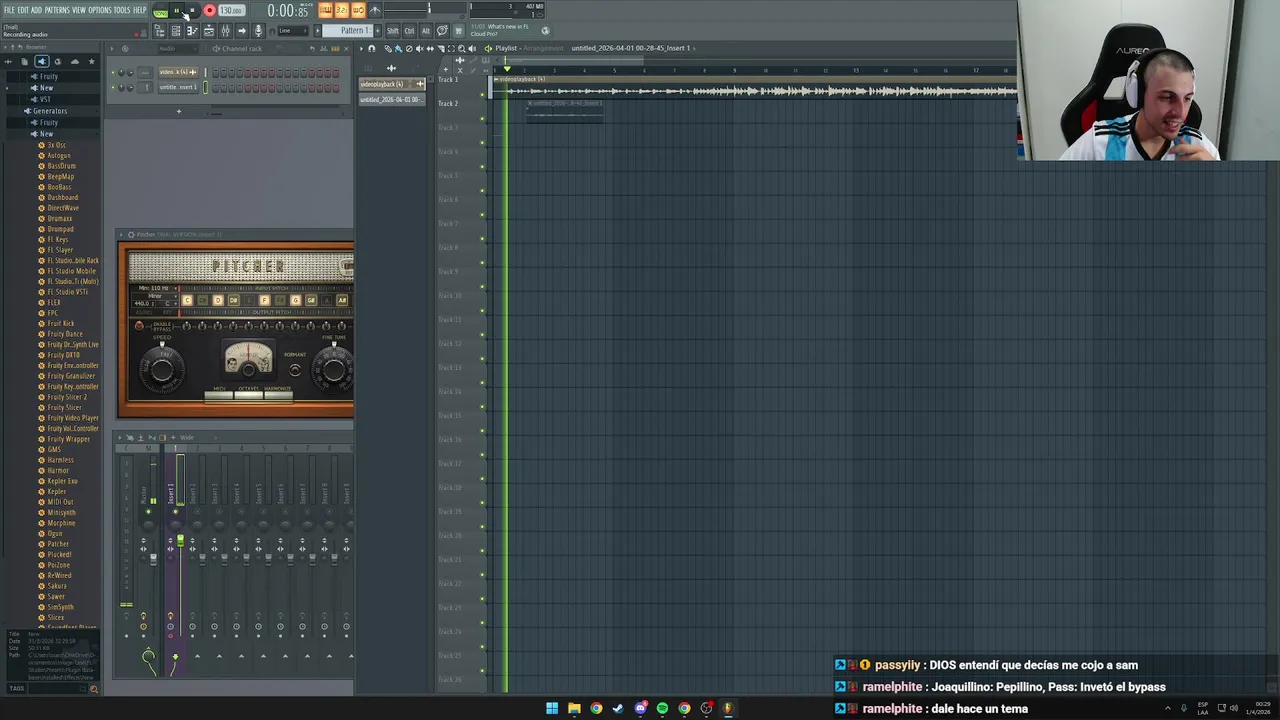Click the 130 tempo field
This screenshot has width=1280, height=720.
(231, 10)
